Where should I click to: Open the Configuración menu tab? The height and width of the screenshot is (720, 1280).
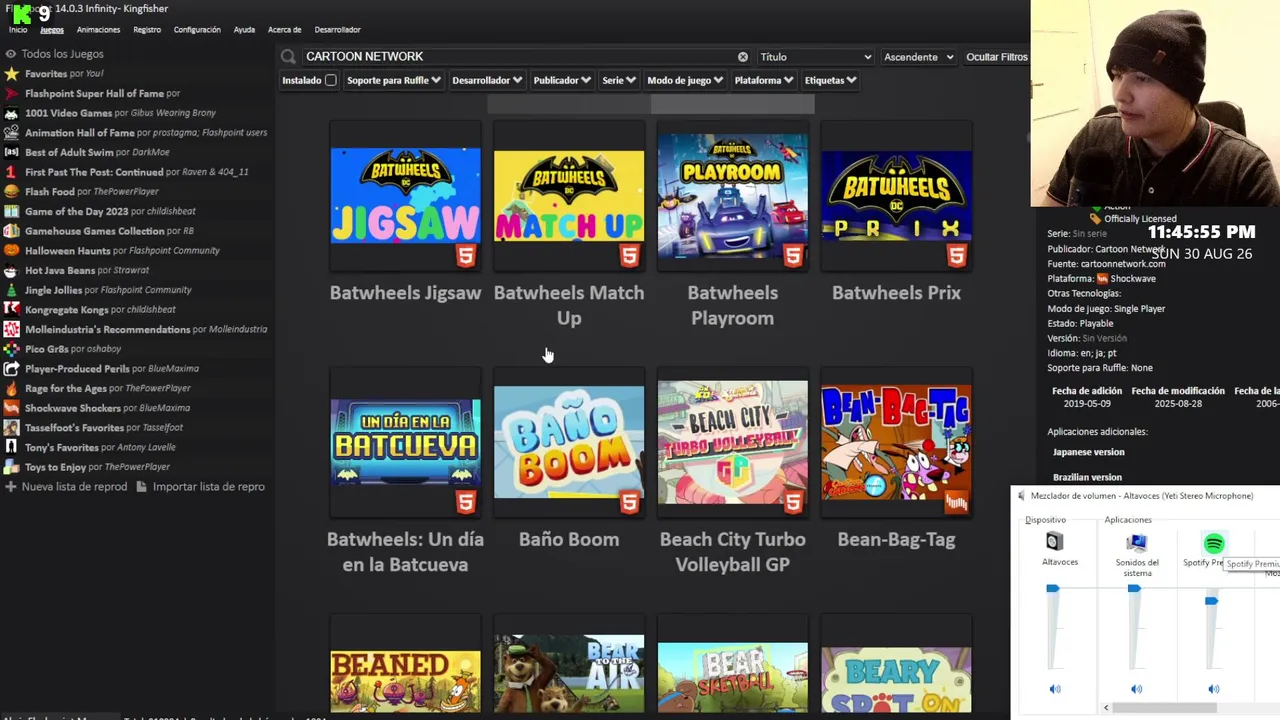(x=197, y=30)
